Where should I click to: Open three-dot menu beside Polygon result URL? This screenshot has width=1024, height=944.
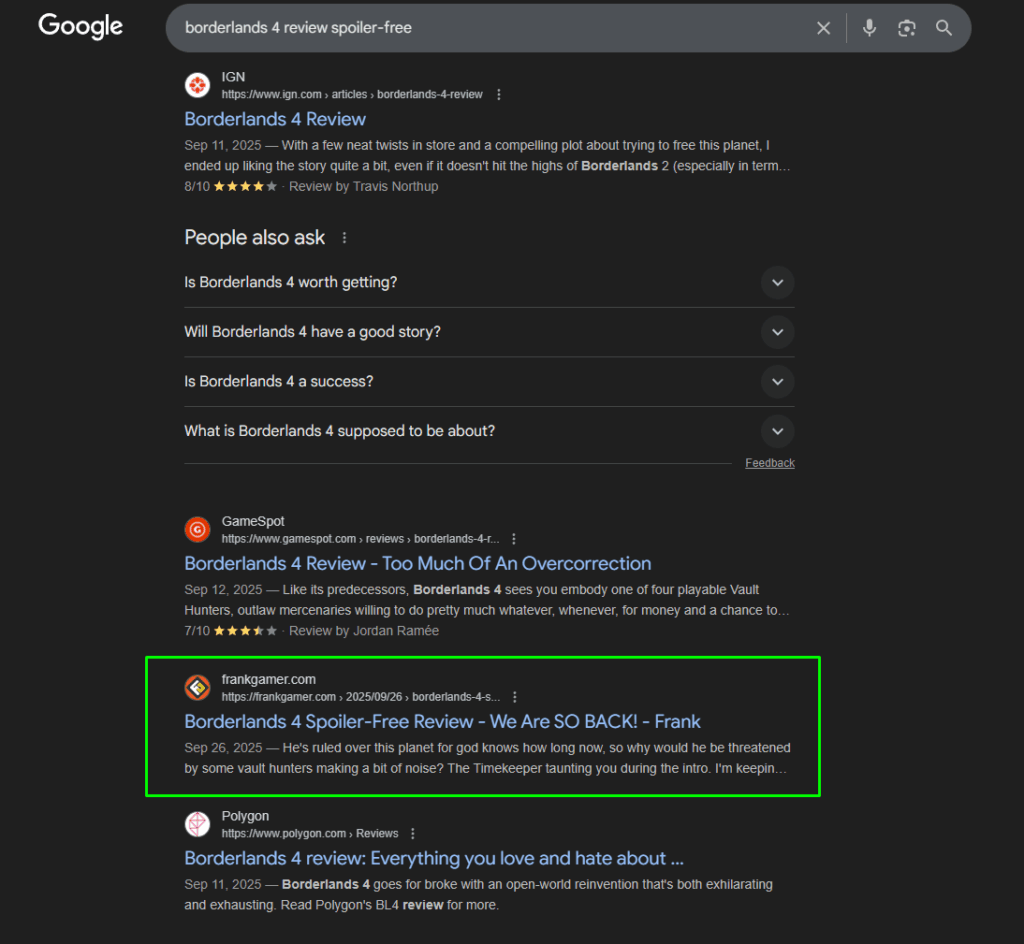pyautogui.click(x=413, y=834)
